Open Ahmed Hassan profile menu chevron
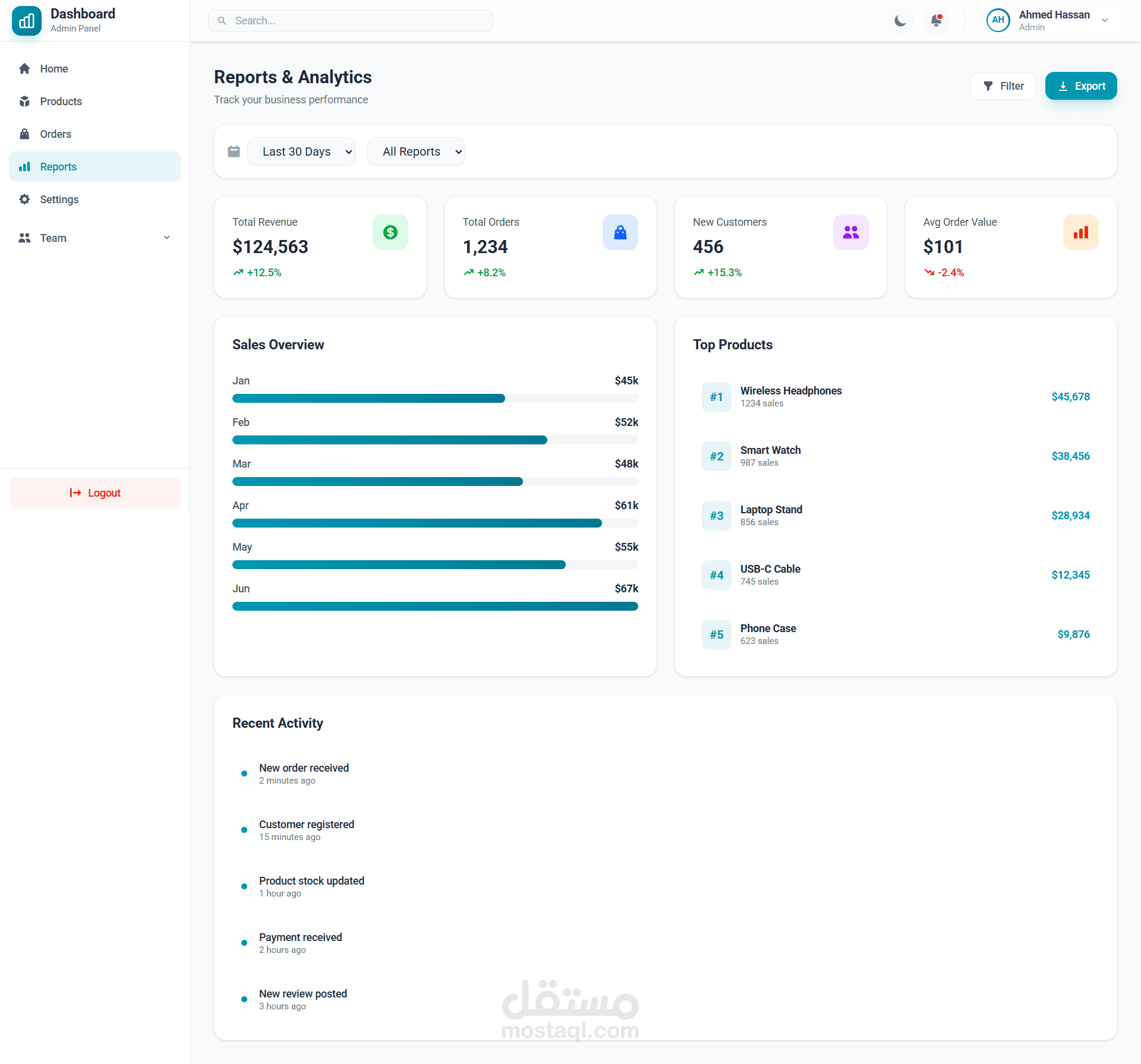The height and width of the screenshot is (1064, 1141). (1105, 20)
